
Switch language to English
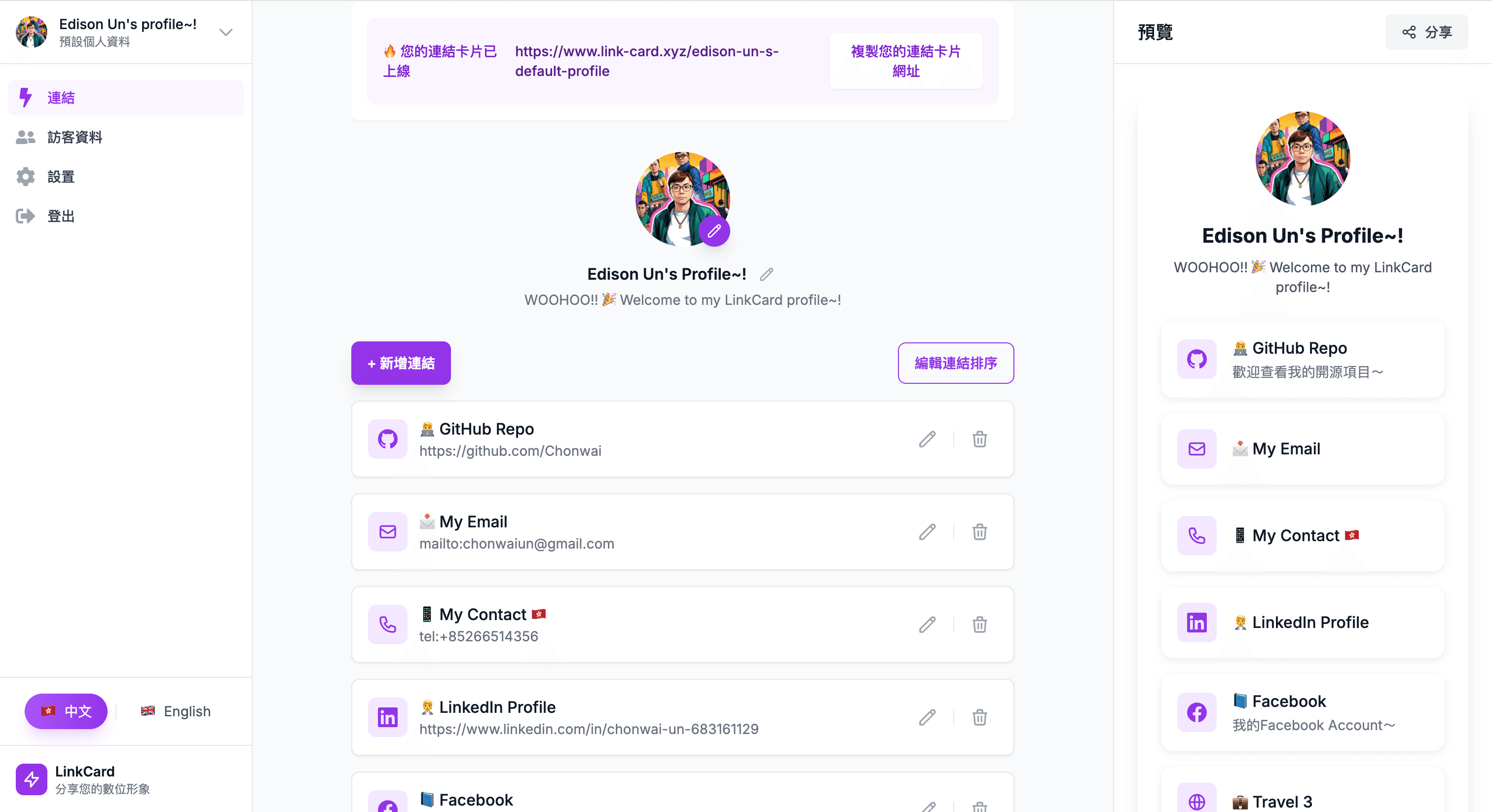coord(176,711)
